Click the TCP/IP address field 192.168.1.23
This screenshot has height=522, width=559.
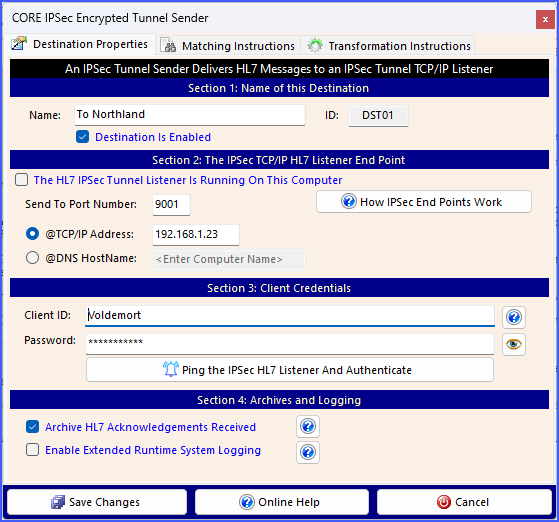[196, 235]
